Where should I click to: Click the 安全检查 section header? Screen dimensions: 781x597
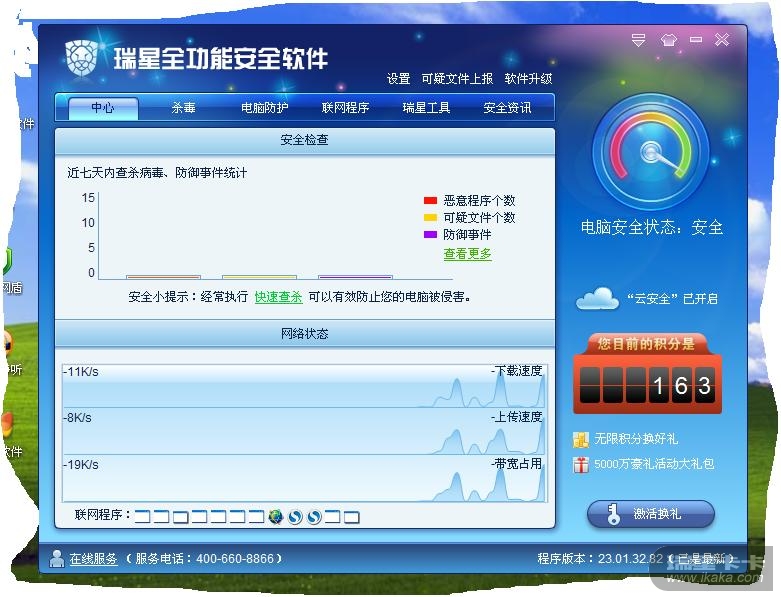304,140
